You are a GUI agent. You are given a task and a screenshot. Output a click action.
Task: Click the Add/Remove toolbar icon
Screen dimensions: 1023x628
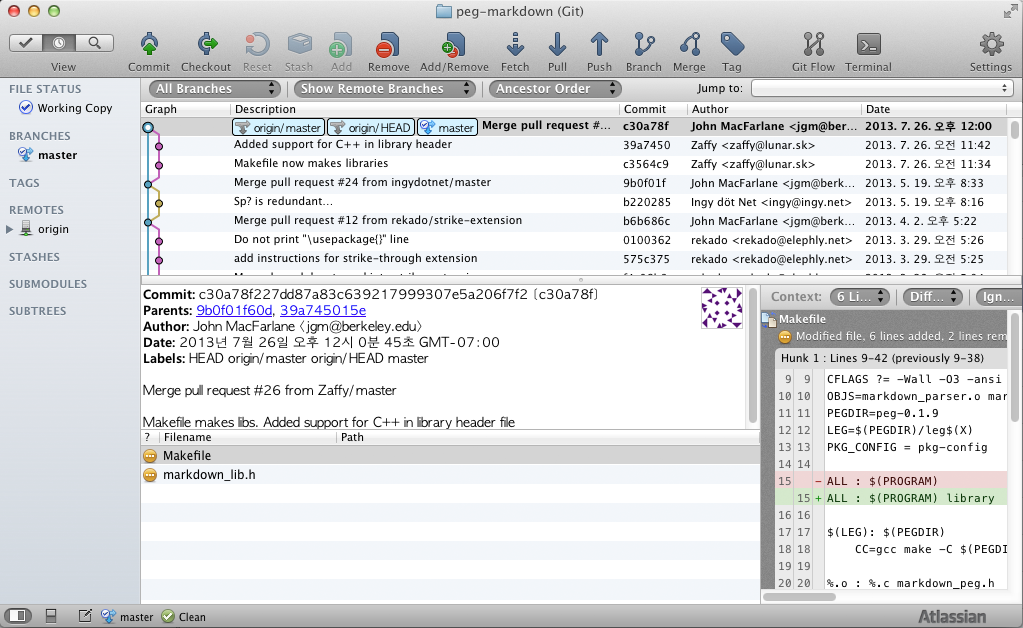pos(454,44)
